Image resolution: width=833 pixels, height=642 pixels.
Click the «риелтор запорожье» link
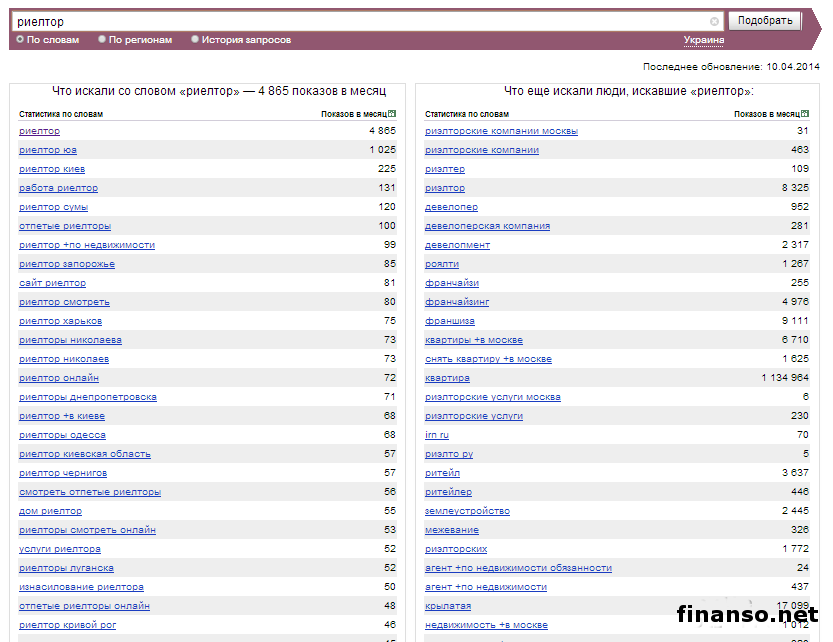tap(67, 264)
